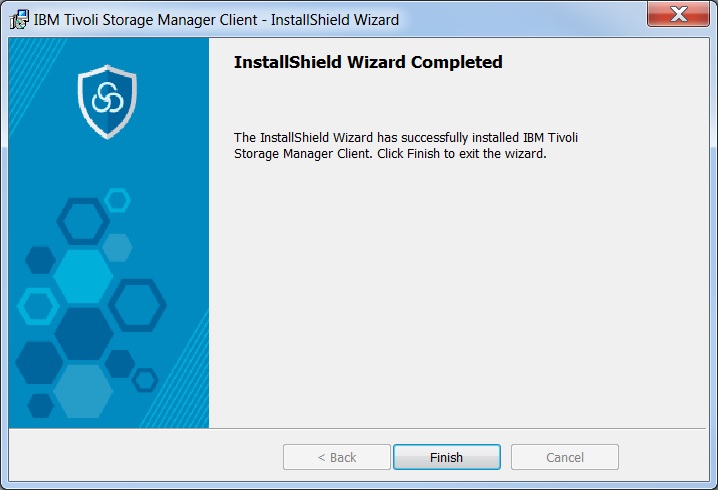This screenshot has height=490, width=718.
Task: Click the light-blue outlined hexagon on the left edge
Action: coord(38,306)
